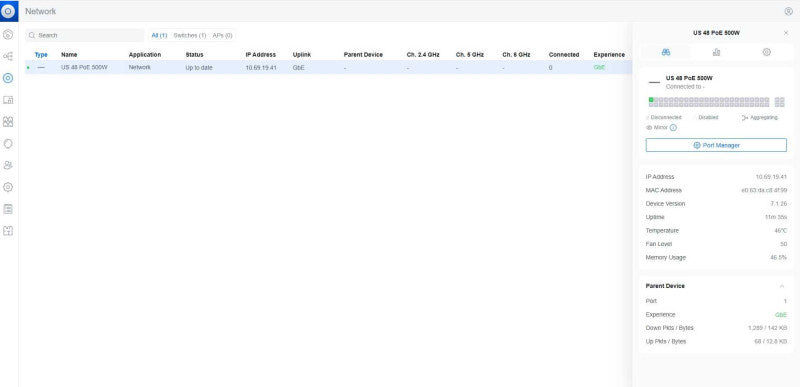Open the round sidebar icon above the users icon

coord(8,144)
